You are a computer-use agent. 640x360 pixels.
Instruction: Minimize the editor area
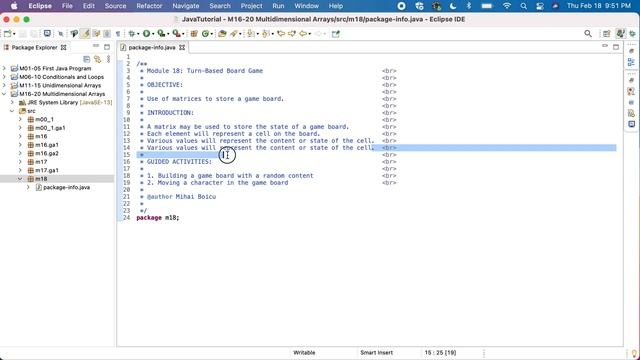pyautogui.click(x=605, y=47)
